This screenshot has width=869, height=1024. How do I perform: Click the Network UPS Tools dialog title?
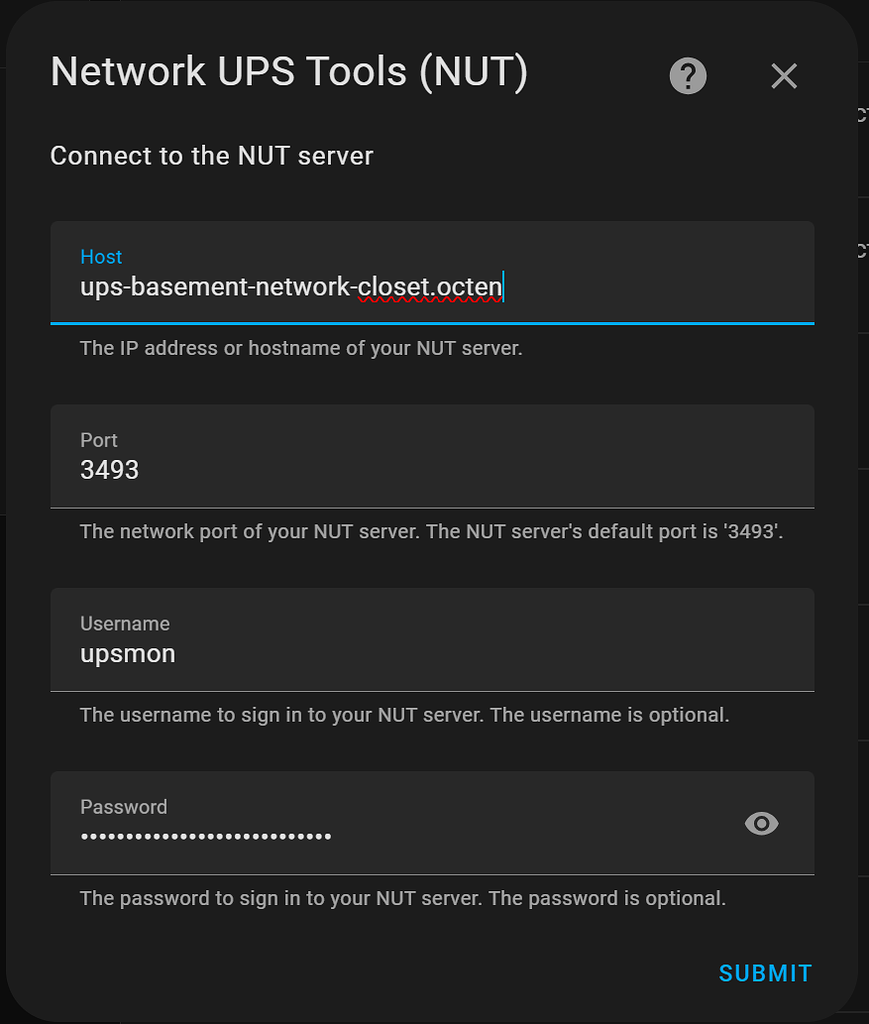click(289, 71)
